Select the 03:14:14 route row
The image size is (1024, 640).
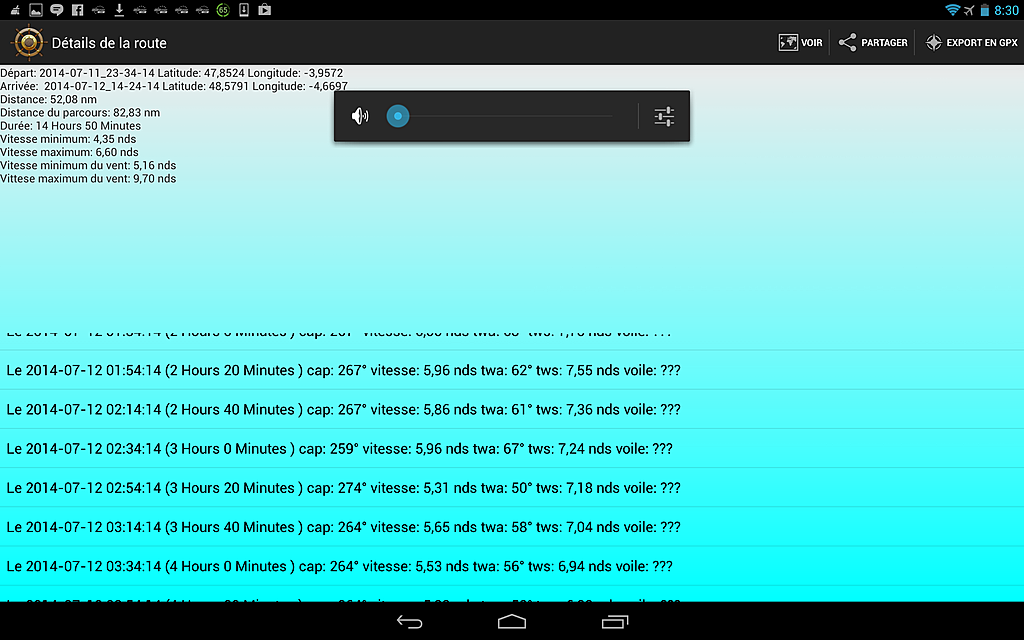[x=512, y=527]
